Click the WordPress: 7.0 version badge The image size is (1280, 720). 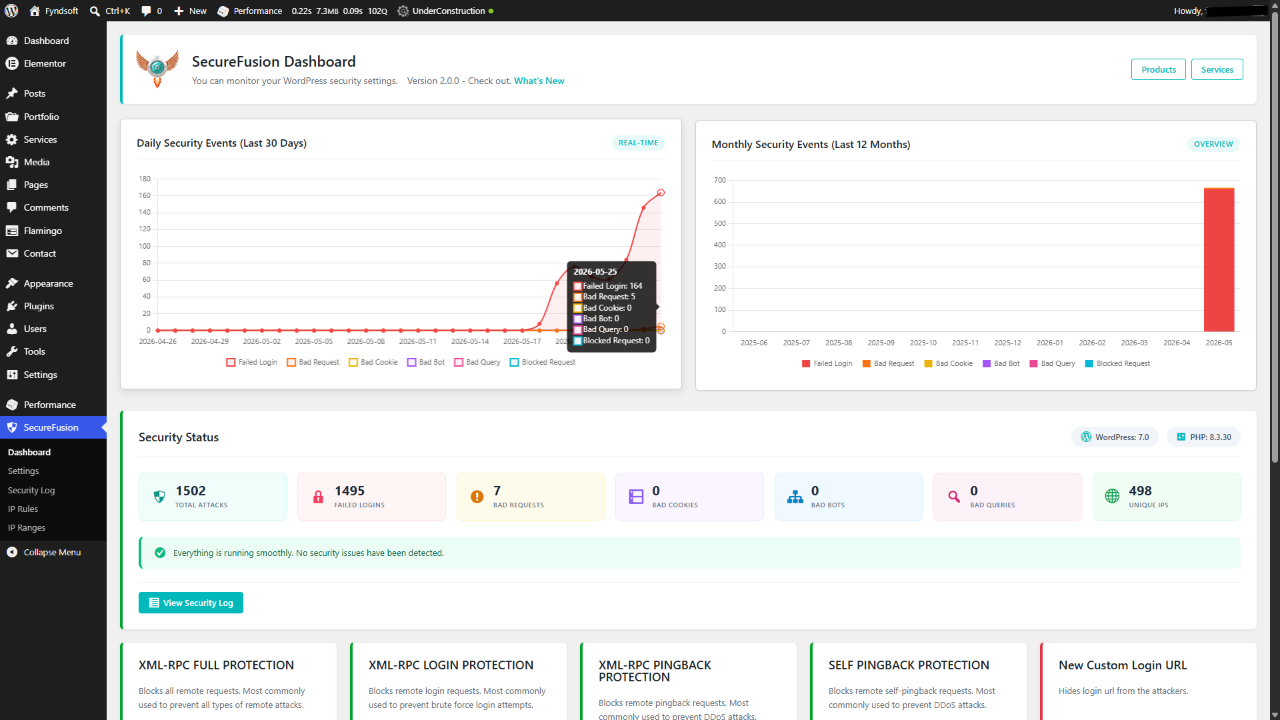(1115, 437)
